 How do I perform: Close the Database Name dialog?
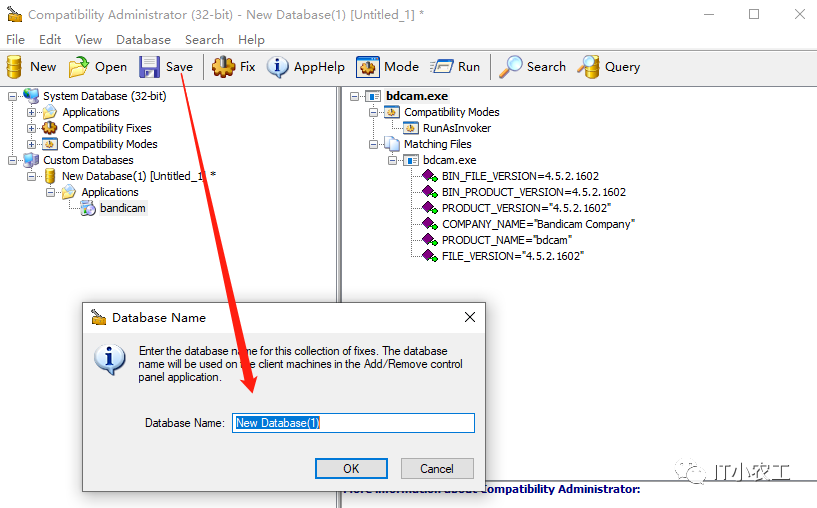point(469,317)
